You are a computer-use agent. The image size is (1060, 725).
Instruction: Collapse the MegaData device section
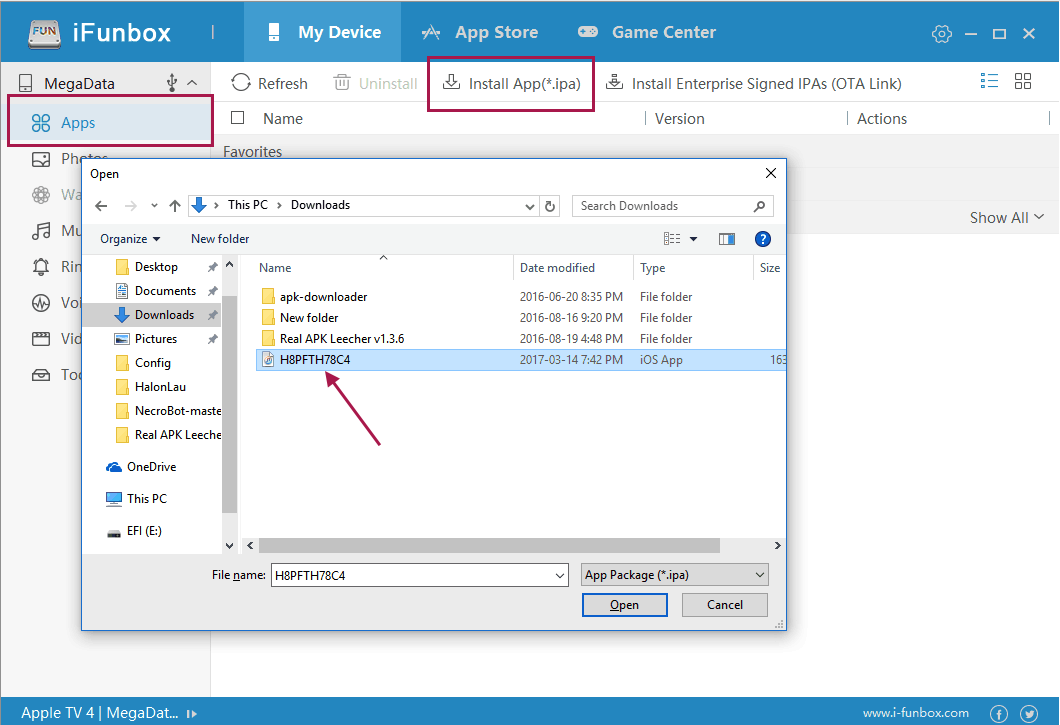[x=192, y=83]
